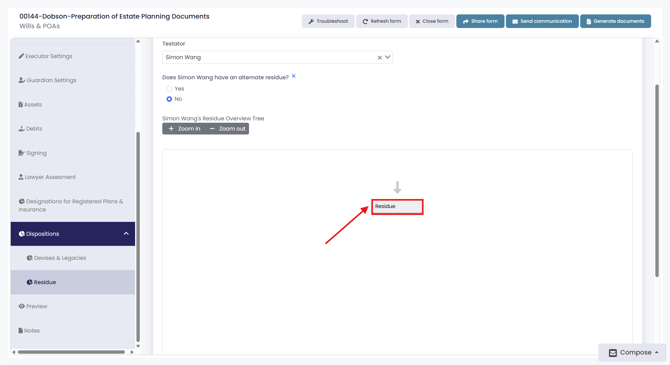670x365 pixels.
Task: Click sidebar scroll down arrow
Action: click(x=138, y=346)
